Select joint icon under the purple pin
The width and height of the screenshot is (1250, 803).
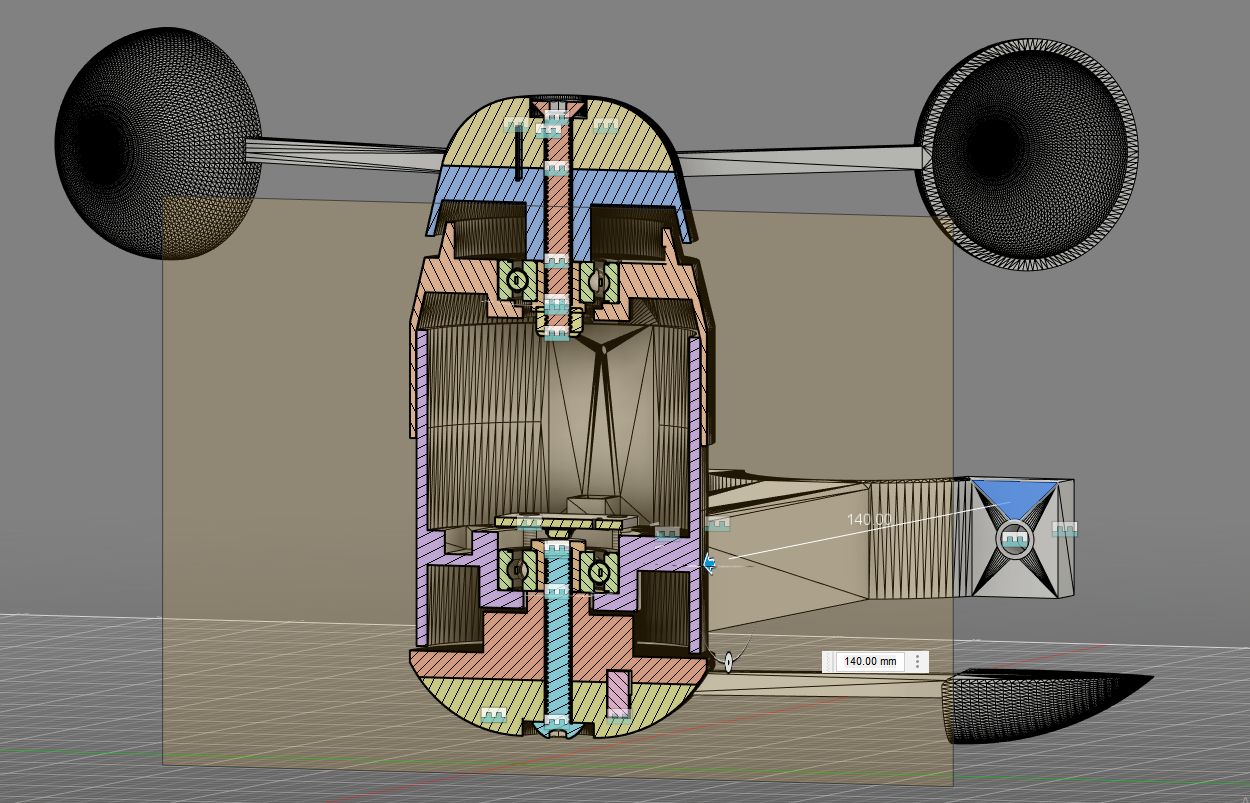[x=619, y=714]
